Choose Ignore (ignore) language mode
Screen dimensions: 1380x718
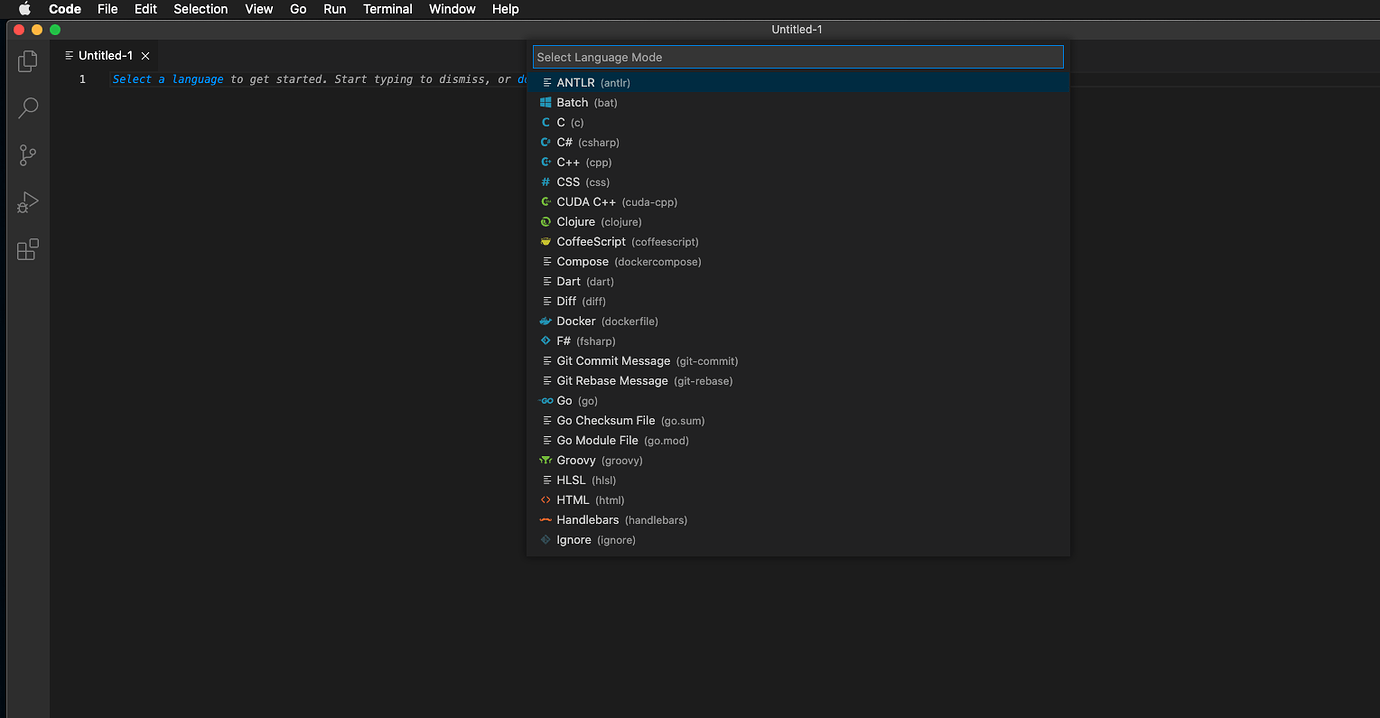click(798, 540)
